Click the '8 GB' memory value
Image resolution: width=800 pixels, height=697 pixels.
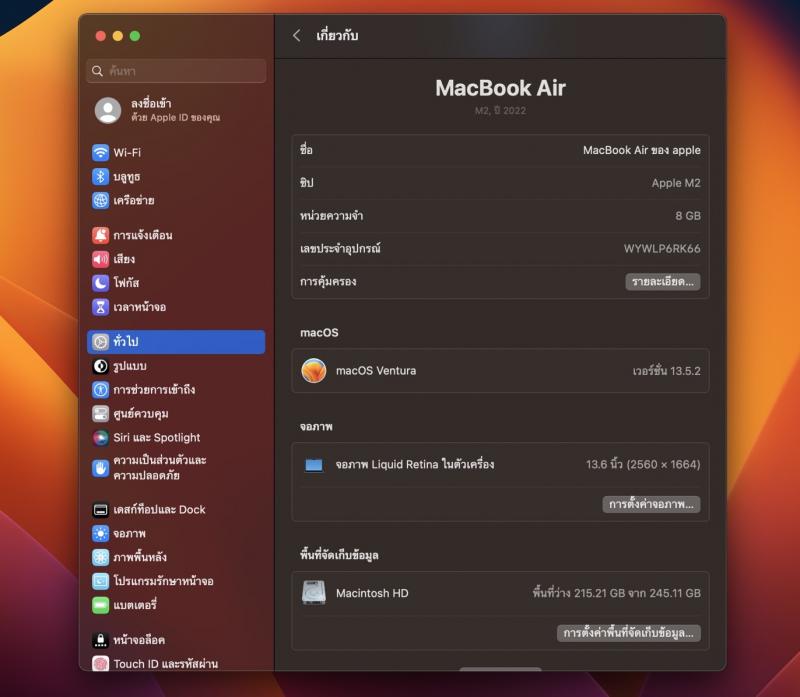point(688,216)
